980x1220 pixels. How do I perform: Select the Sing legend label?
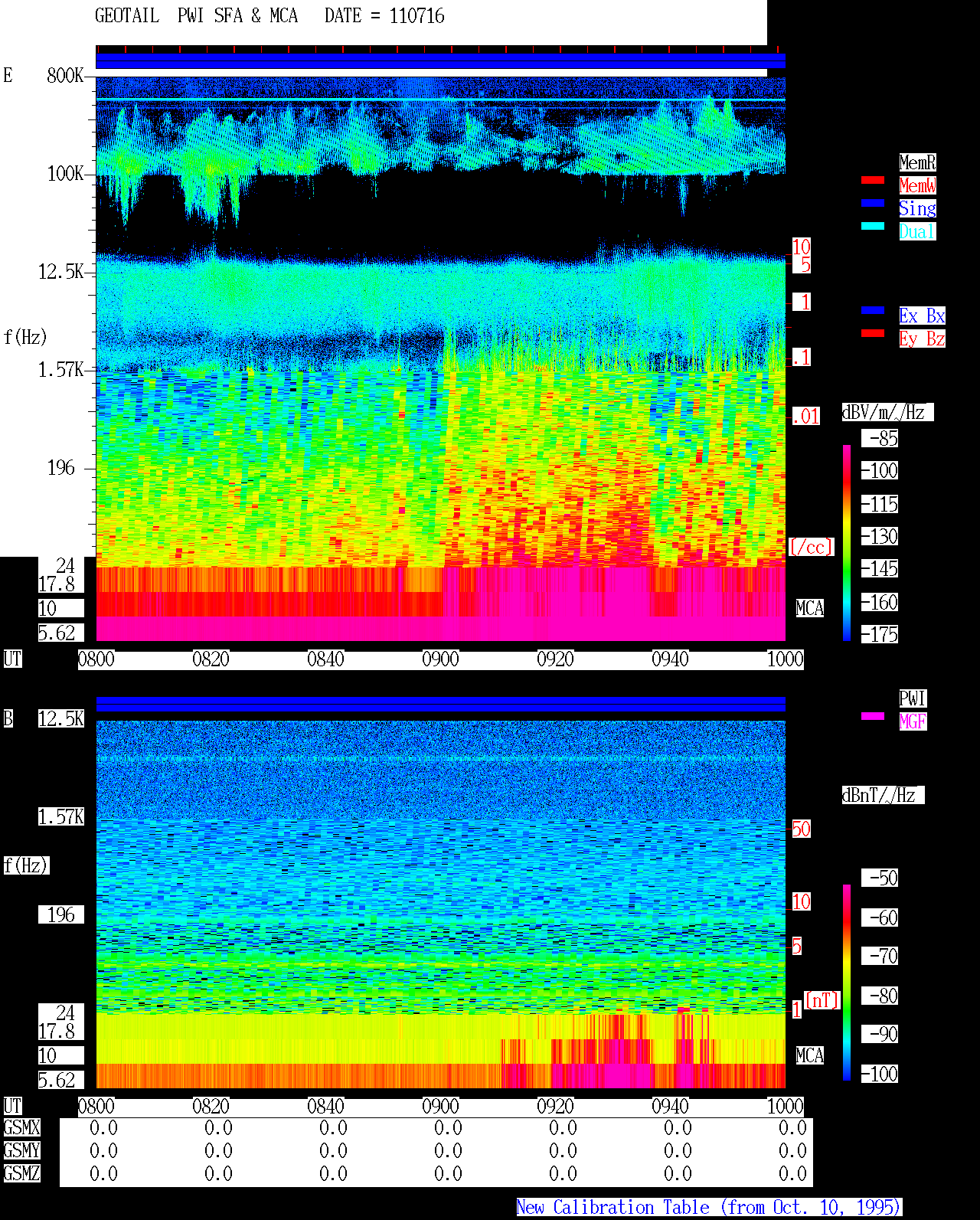tap(917, 208)
